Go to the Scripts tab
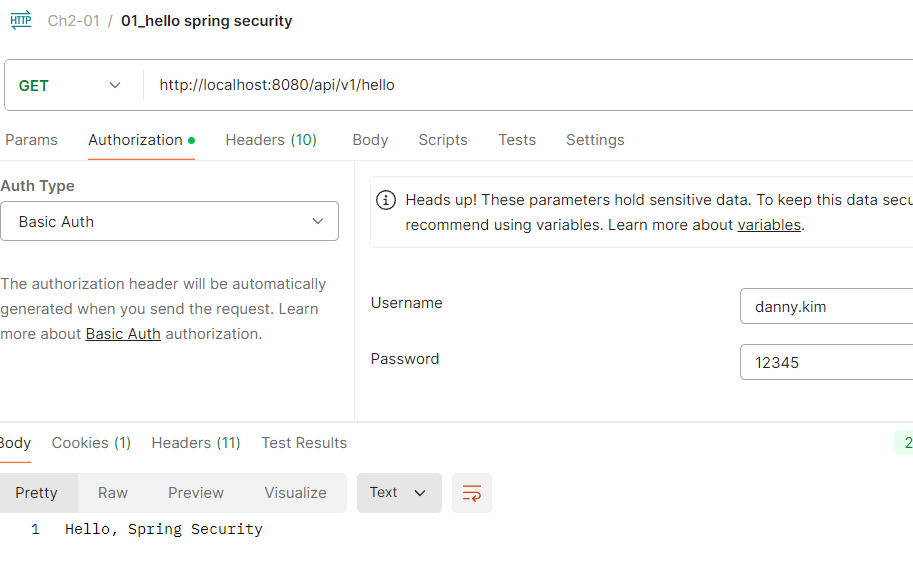The width and height of the screenshot is (913, 586). (443, 140)
